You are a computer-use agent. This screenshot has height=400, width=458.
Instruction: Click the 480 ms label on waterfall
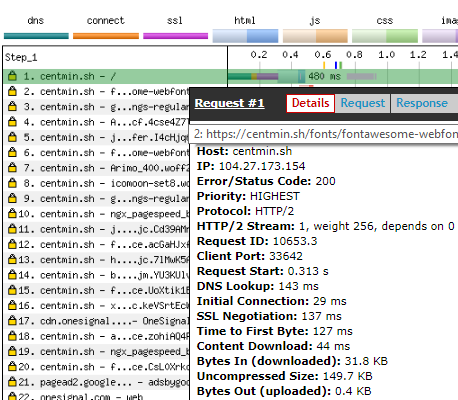point(324,77)
